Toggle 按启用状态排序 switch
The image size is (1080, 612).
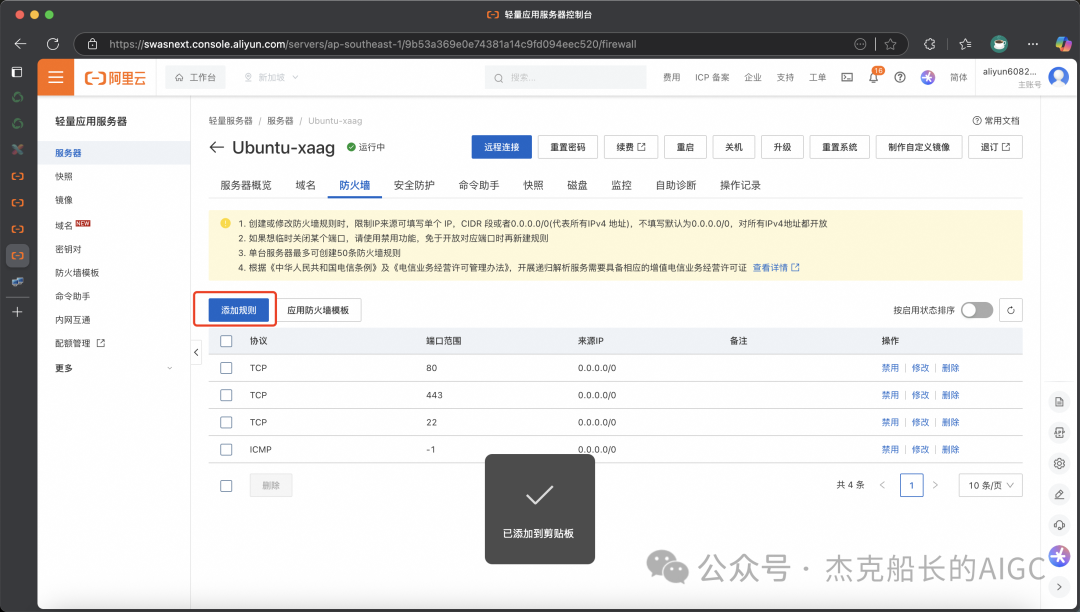coord(977,310)
